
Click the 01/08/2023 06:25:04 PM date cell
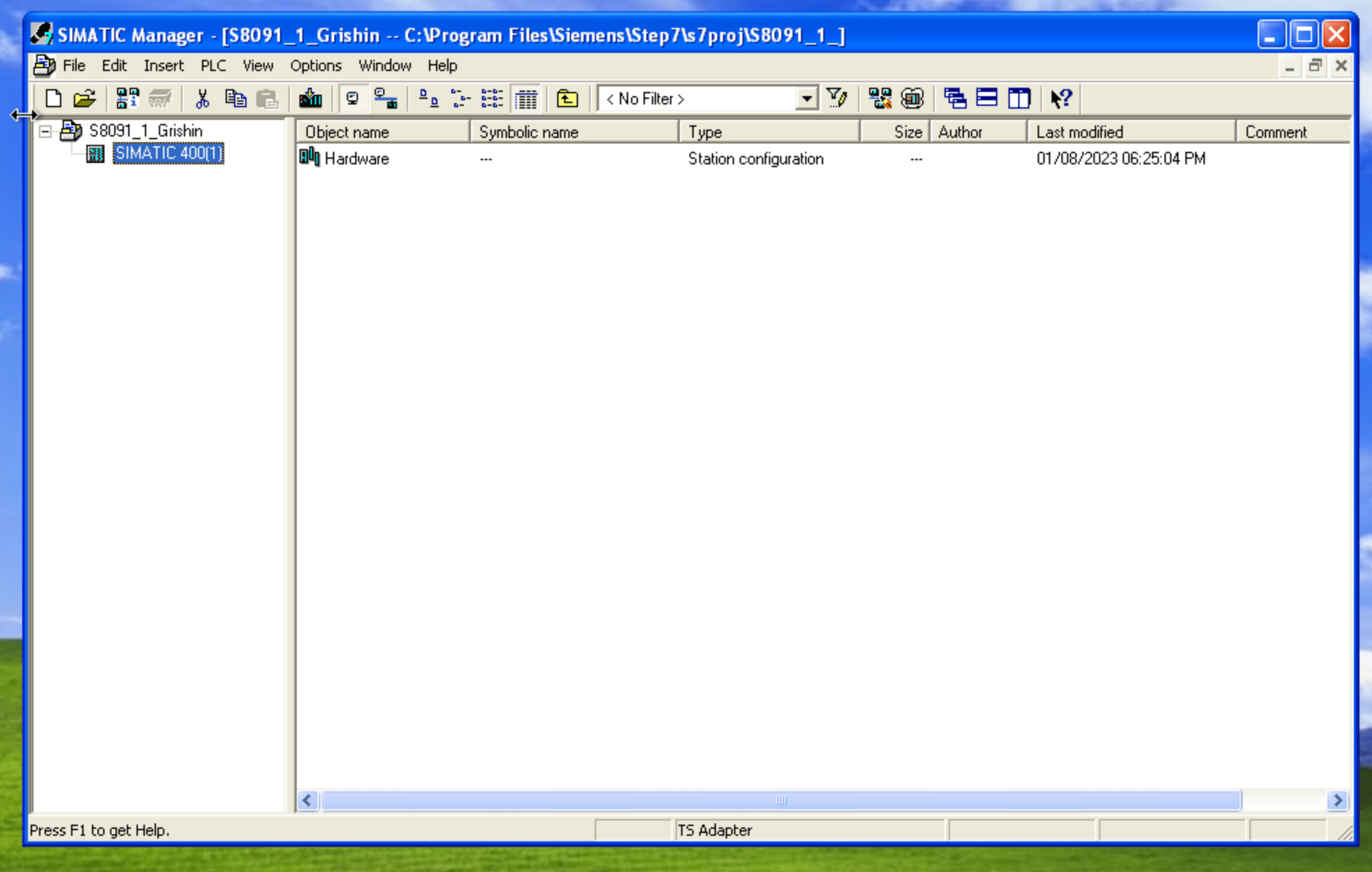coord(1121,159)
